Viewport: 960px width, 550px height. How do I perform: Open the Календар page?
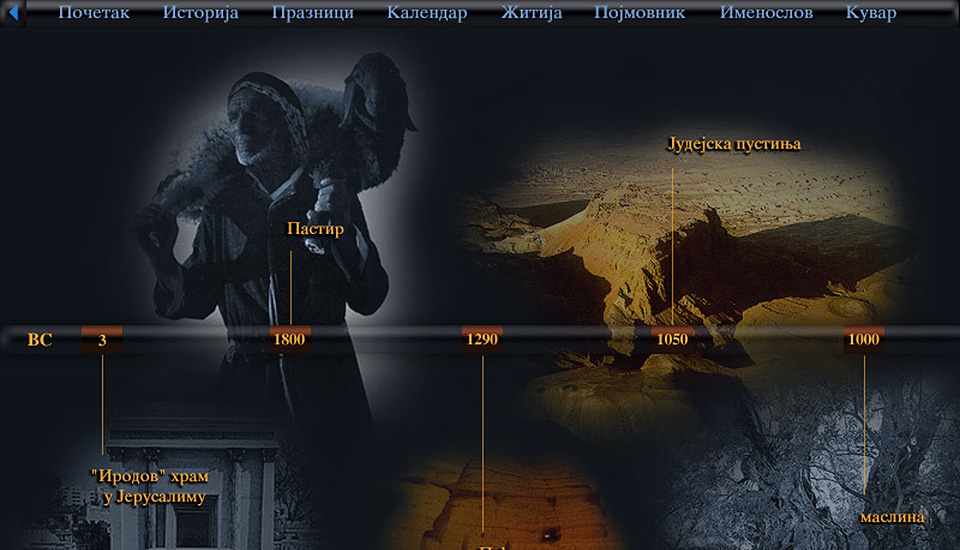tap(427, 13)
